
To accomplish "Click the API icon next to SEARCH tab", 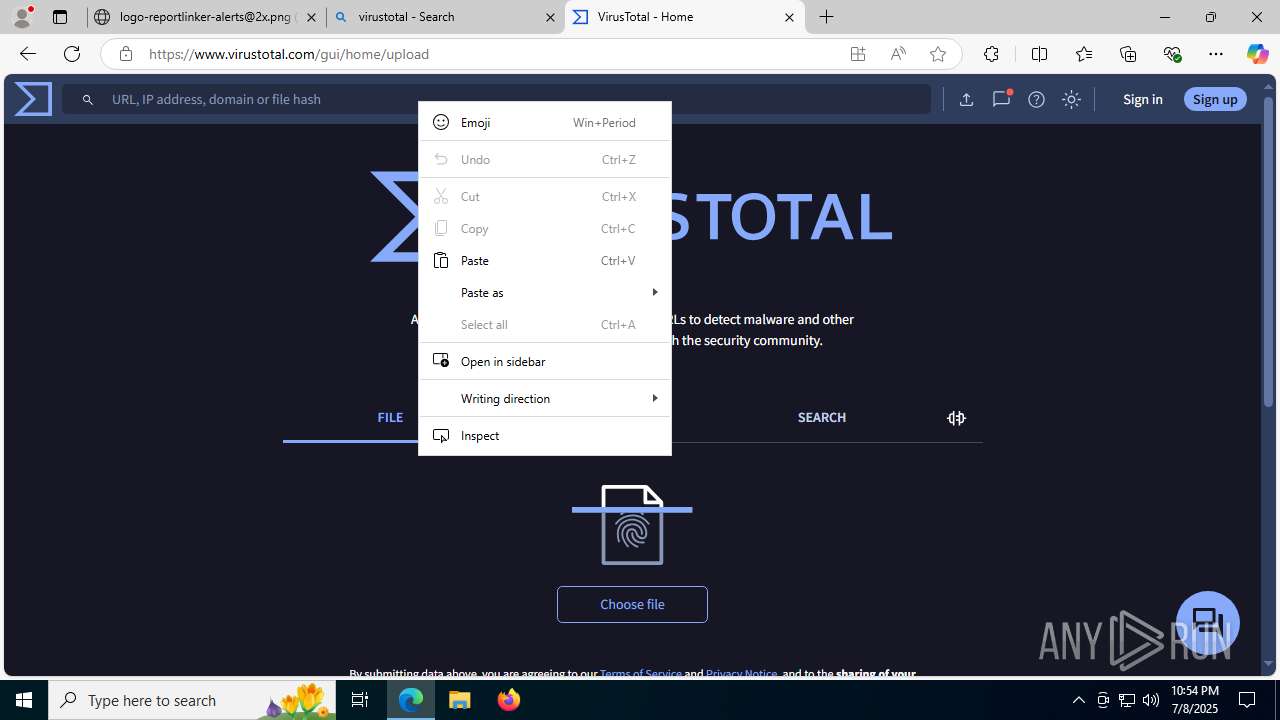I will point(956,418).
